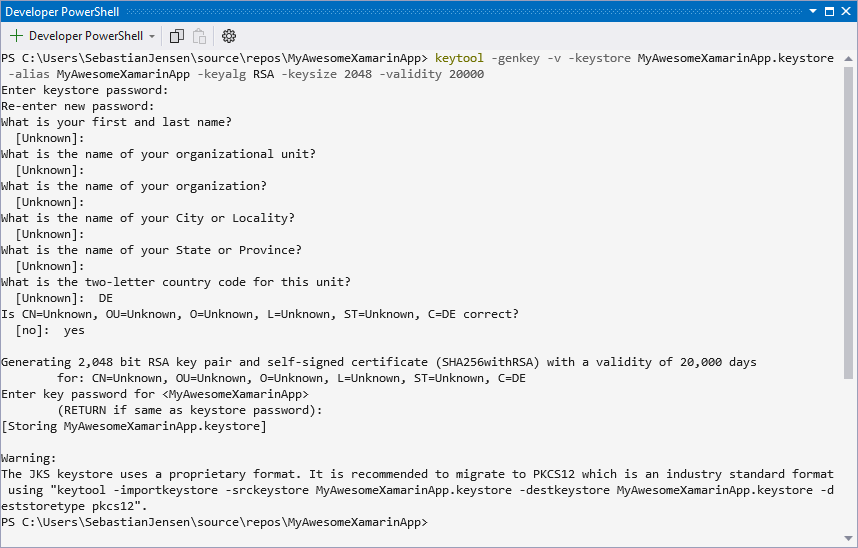Click the "[no]:  yes" confirmation line
Screen dimensions: 858x548
tap(50, 330)
